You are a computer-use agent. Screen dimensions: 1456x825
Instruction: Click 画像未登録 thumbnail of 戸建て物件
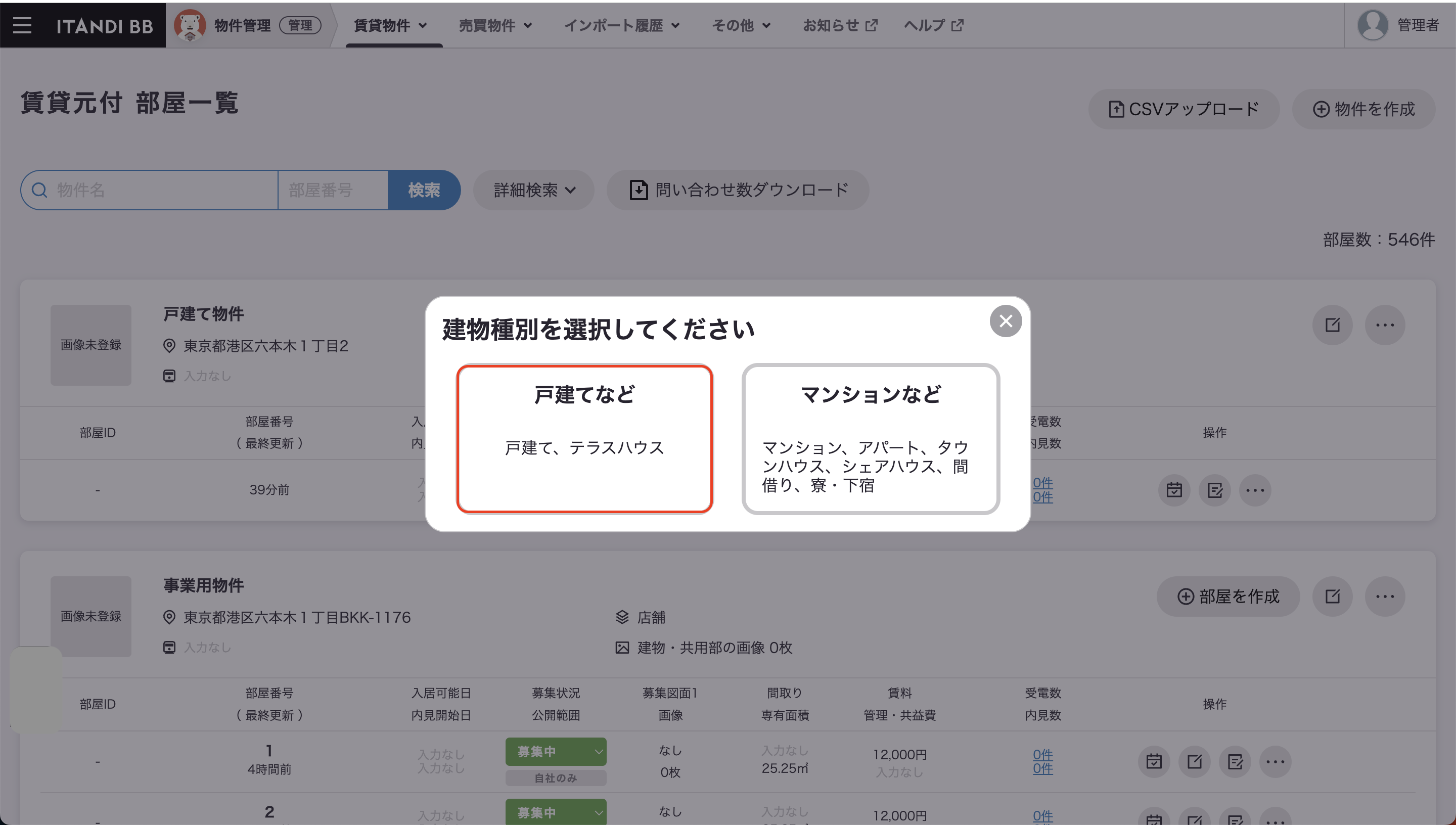click(90, 345)
